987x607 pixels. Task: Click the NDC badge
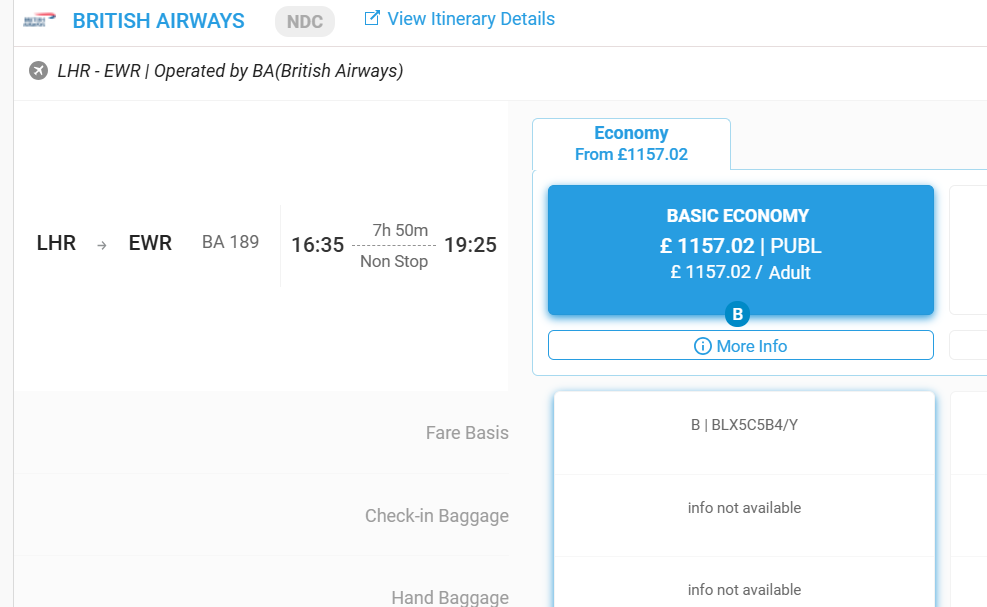point(305,21)
